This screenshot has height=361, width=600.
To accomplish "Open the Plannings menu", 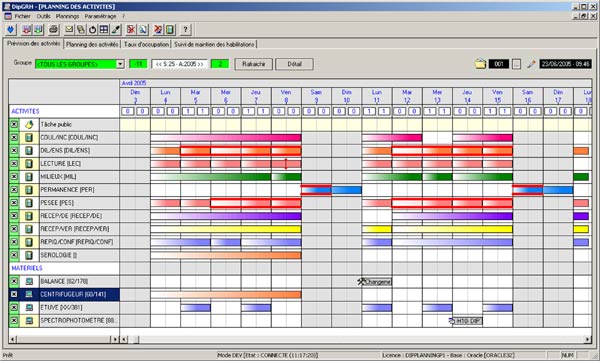I will click(x=67, y=16).
